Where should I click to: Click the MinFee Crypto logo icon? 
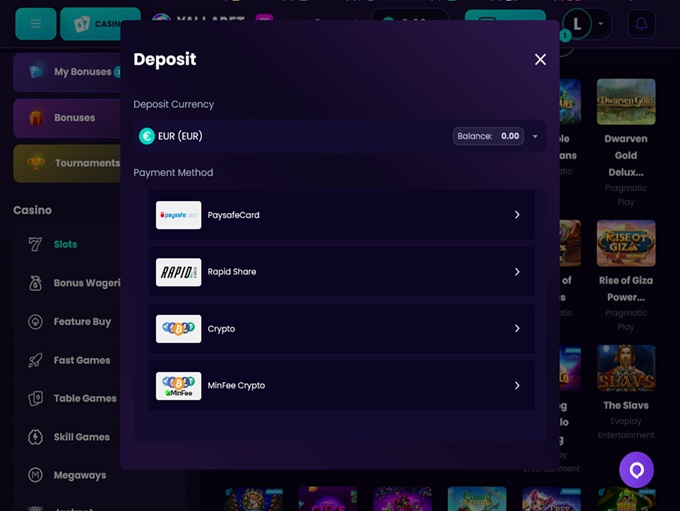178,386
